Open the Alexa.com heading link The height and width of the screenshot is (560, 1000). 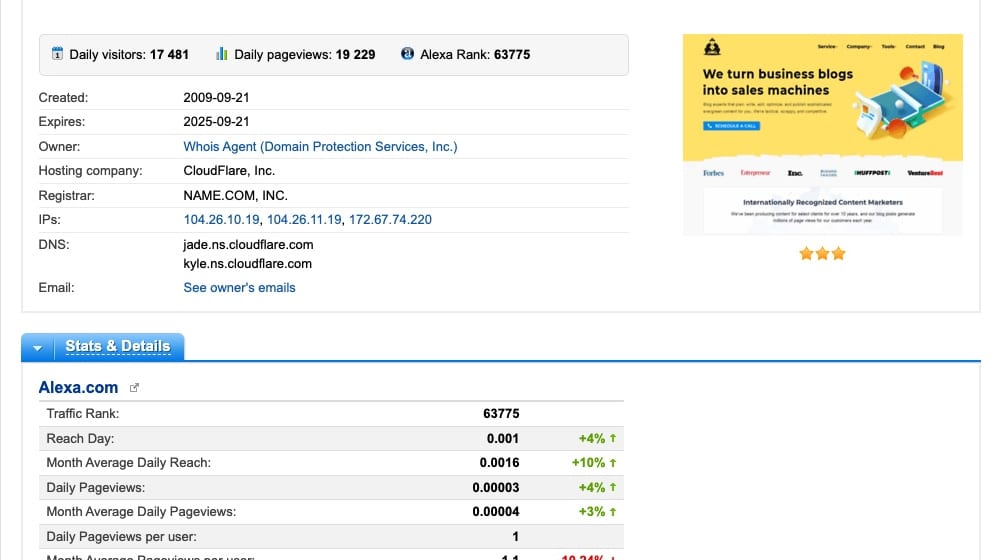78,387
